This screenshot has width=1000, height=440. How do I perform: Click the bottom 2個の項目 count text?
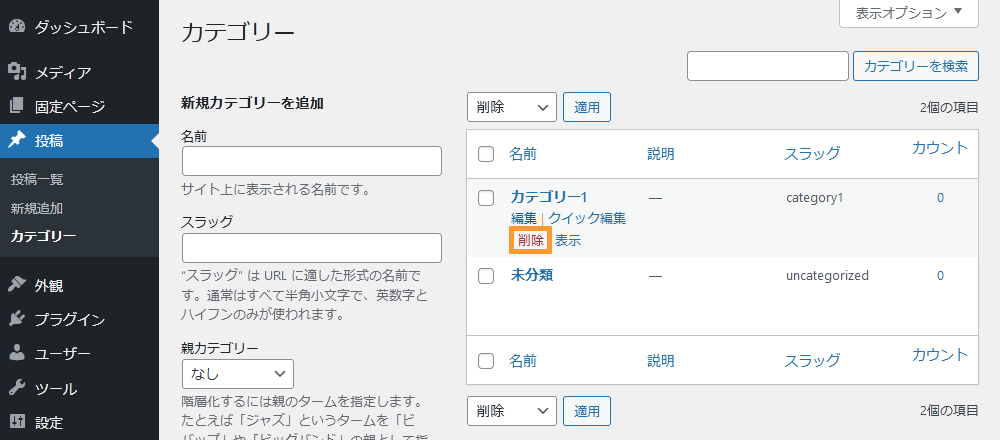click(949, 410)
